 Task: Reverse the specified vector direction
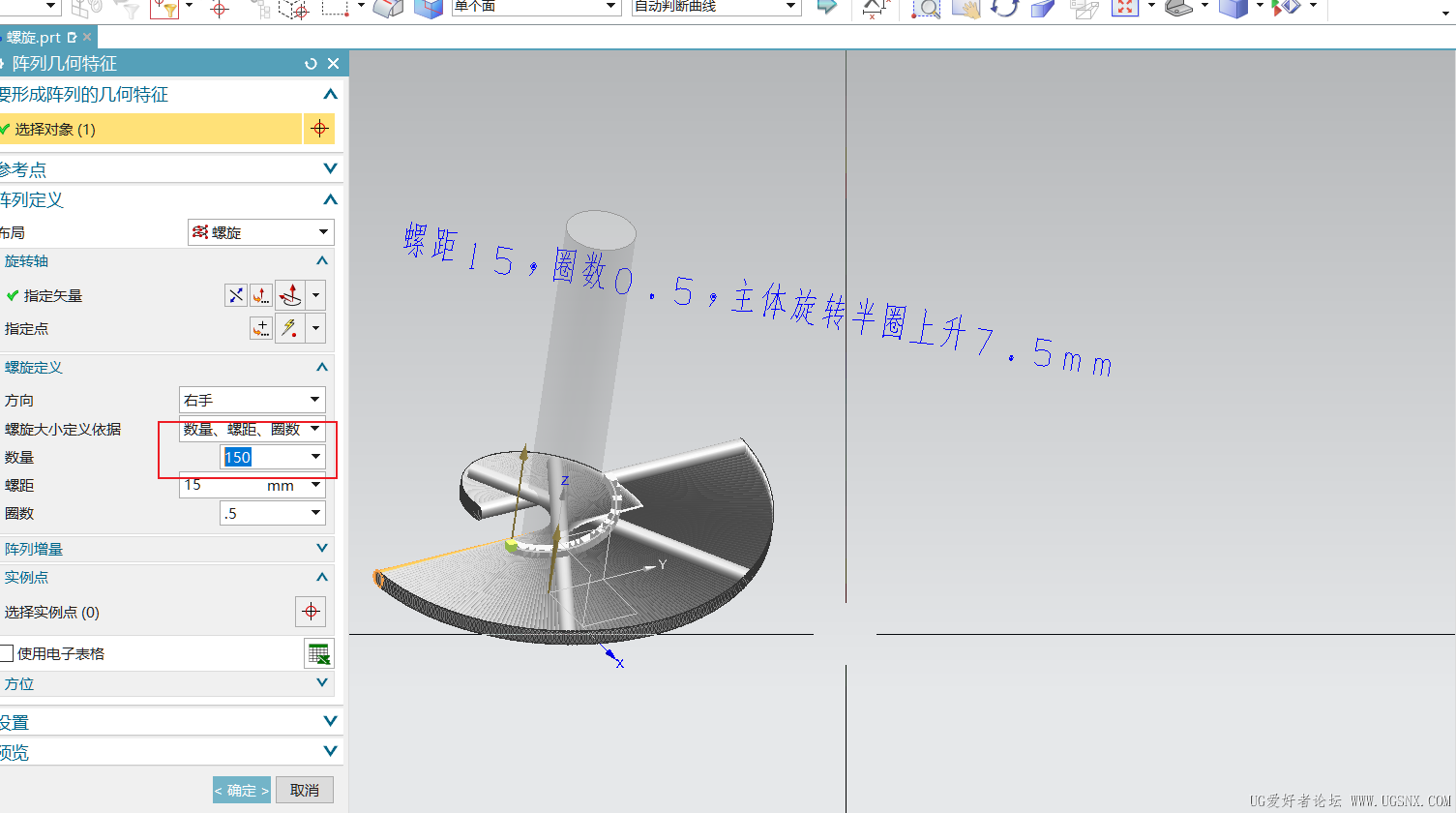click(x=236, y=295)
